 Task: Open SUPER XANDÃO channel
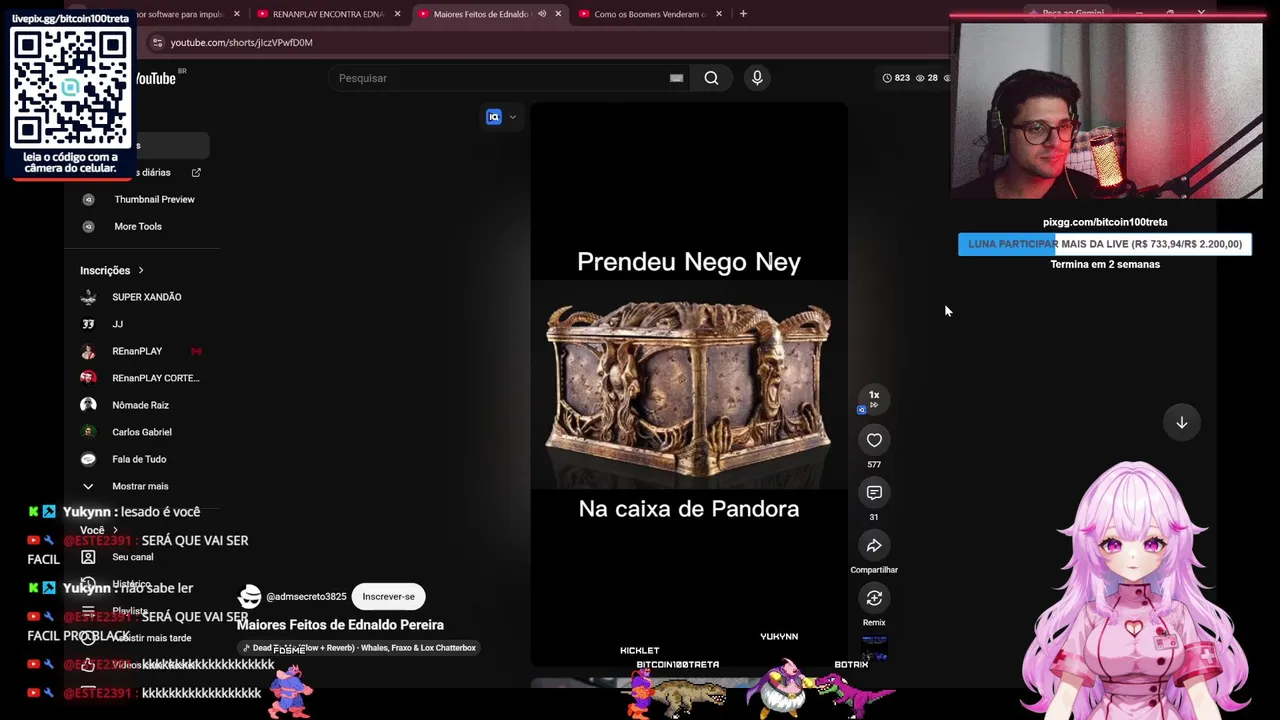point(146,297)
